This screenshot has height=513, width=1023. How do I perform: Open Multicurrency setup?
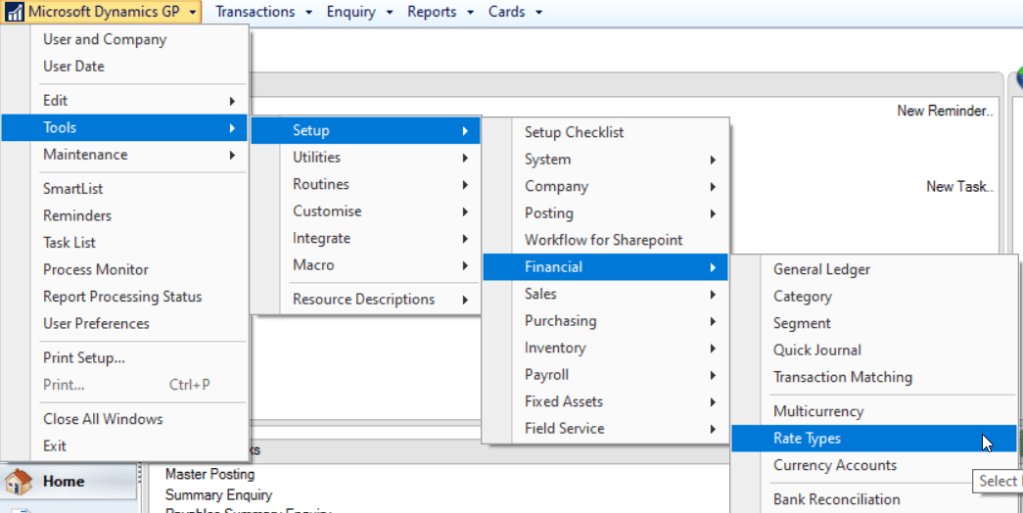817,411
